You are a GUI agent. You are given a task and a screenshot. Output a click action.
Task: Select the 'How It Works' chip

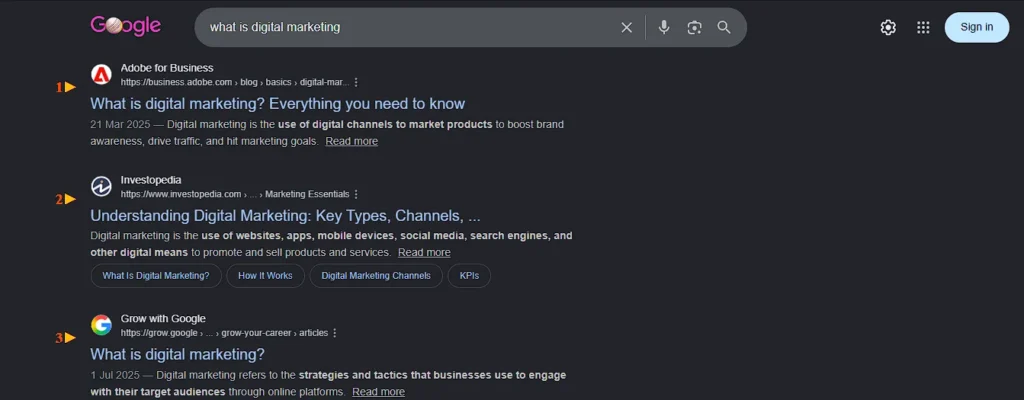265,276
